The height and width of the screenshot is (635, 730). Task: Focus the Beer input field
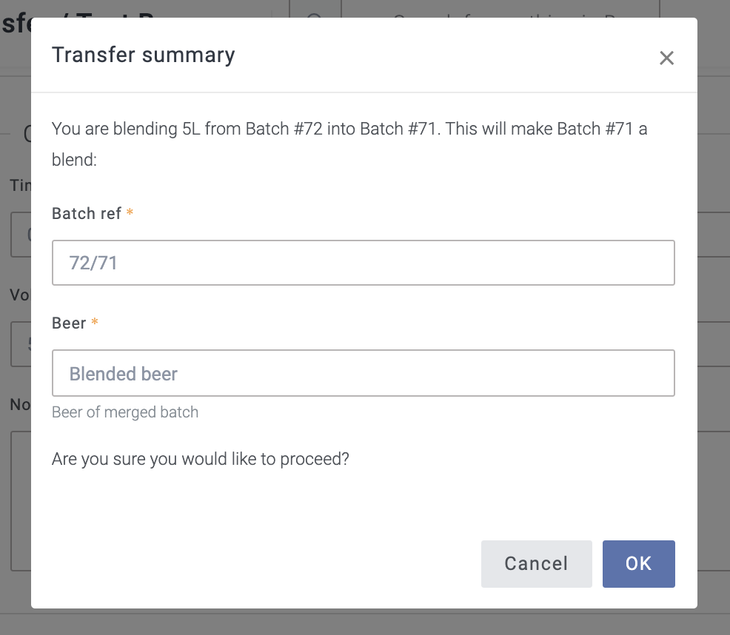point(363,373)
